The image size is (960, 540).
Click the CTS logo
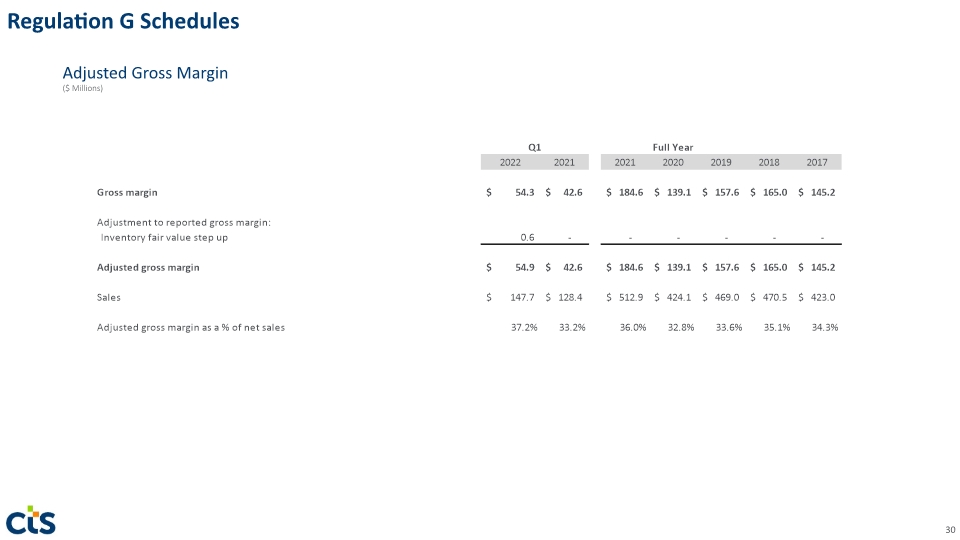click(x=31, y=520)
